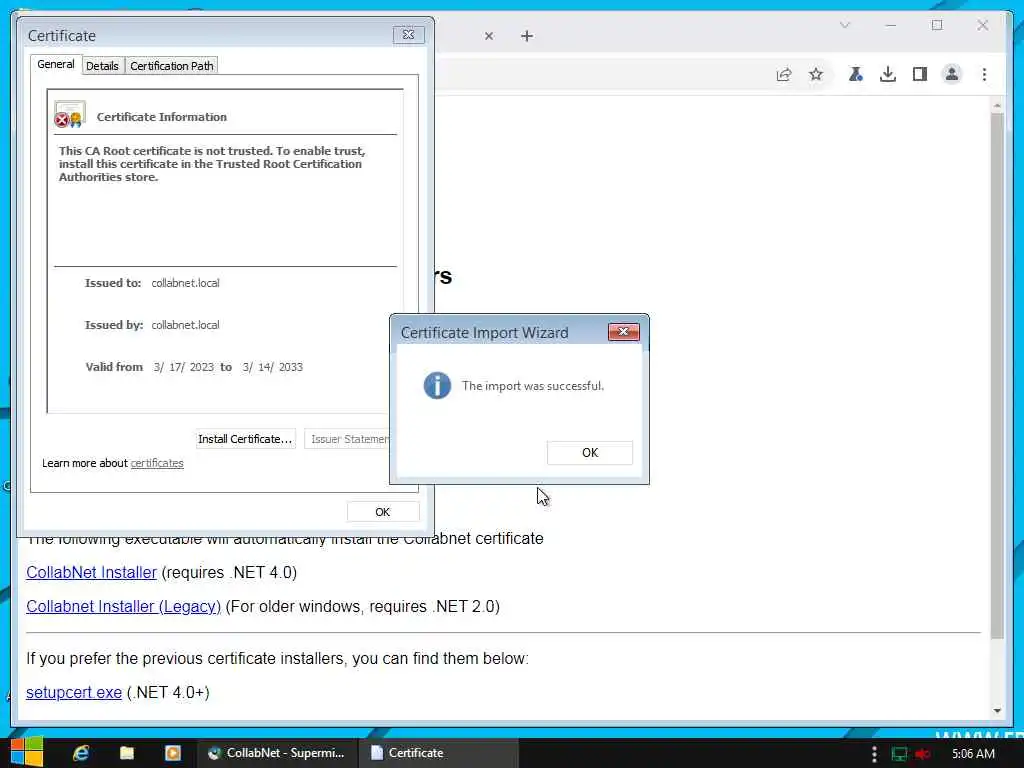Open the tab search chevron
The image size is (1024, 768).
(844, 25)
